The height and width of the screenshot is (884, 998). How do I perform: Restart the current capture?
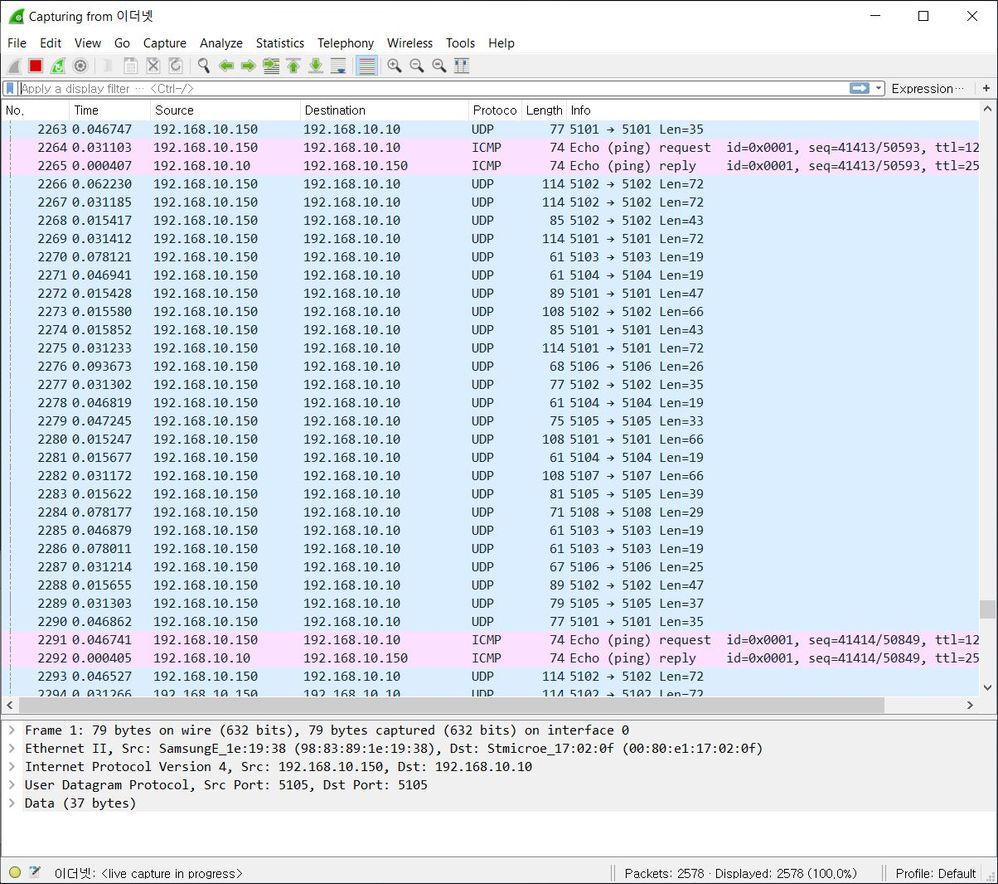coord(58,66)
